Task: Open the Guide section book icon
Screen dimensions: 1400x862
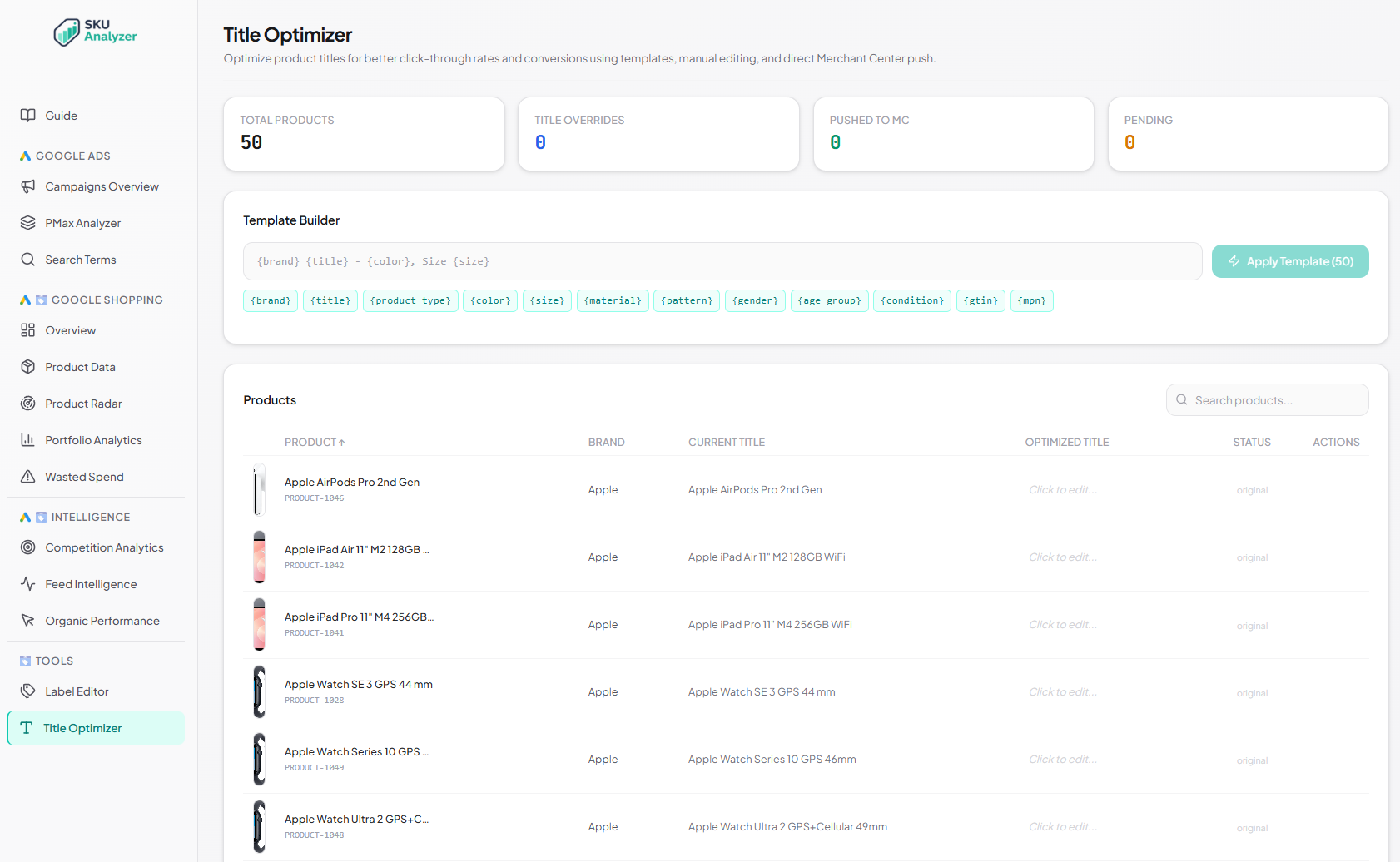Action: tap(27, 115)
